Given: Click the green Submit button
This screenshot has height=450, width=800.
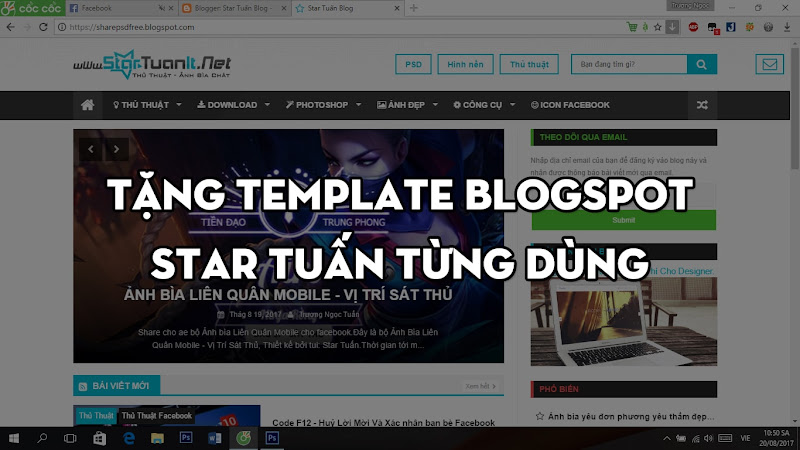Looking at the screenshot, I should [x=623, y=220].
